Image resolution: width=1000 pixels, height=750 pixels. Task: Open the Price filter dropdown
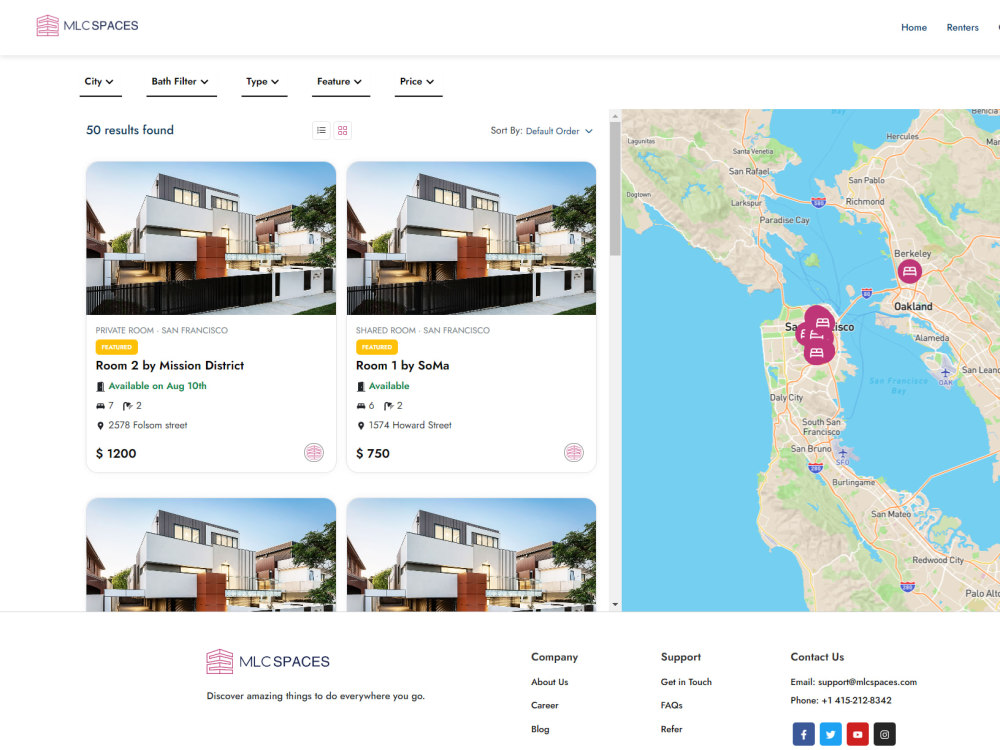[x=418, y=82]
